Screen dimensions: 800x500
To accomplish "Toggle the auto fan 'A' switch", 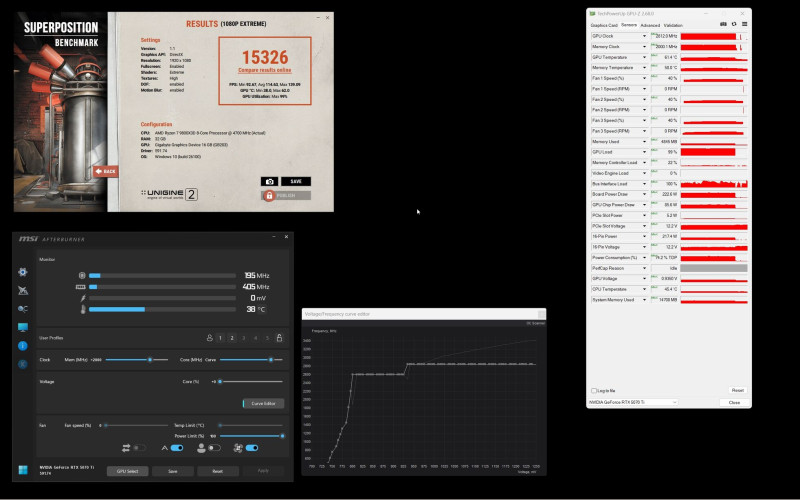I will pyautogui.click(x=177, y=448).
